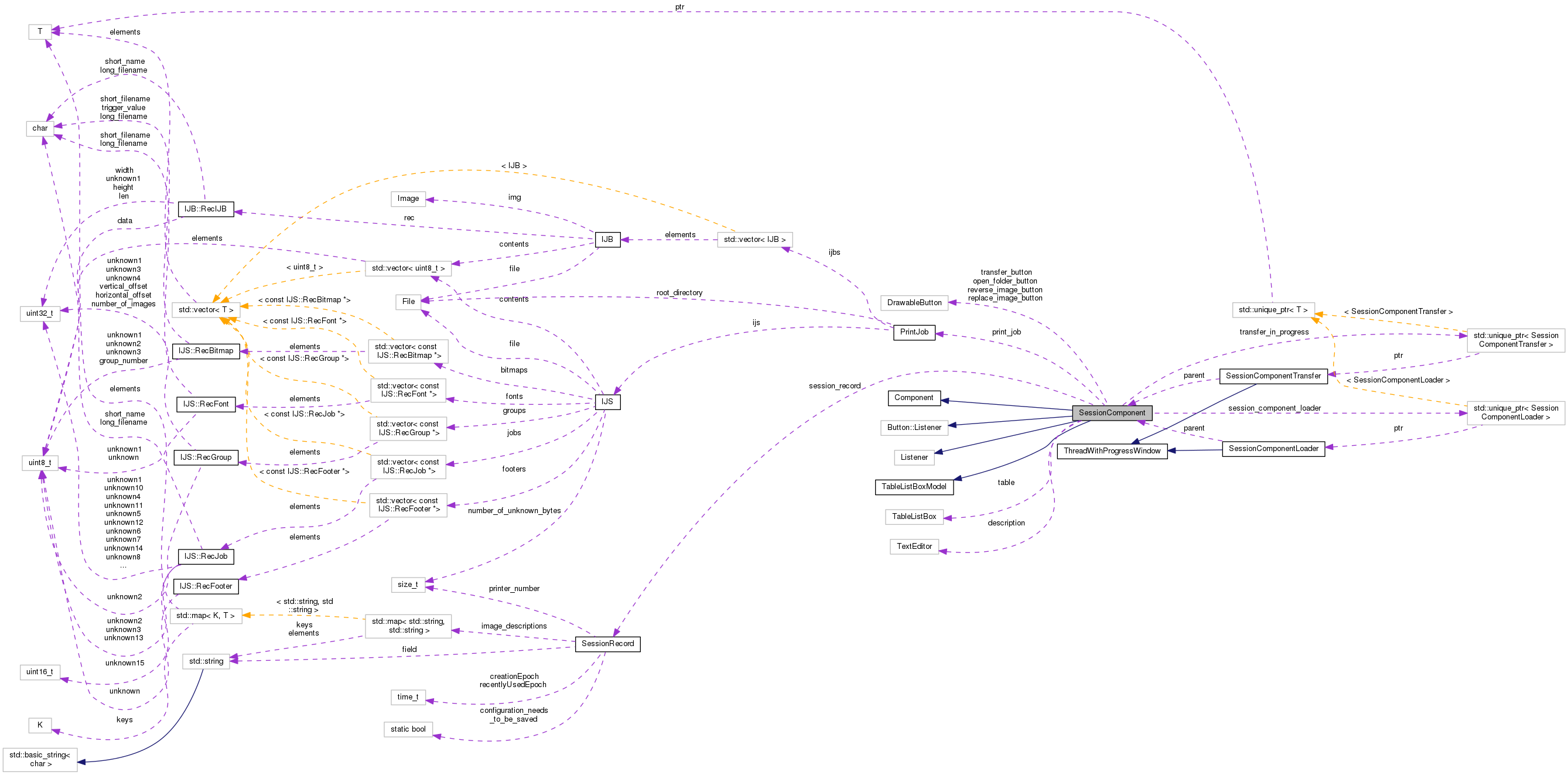Screen dimensions: 1568x775
Task: Select the IJS class node
Action: pyautogui.click(x=607, y=402)
